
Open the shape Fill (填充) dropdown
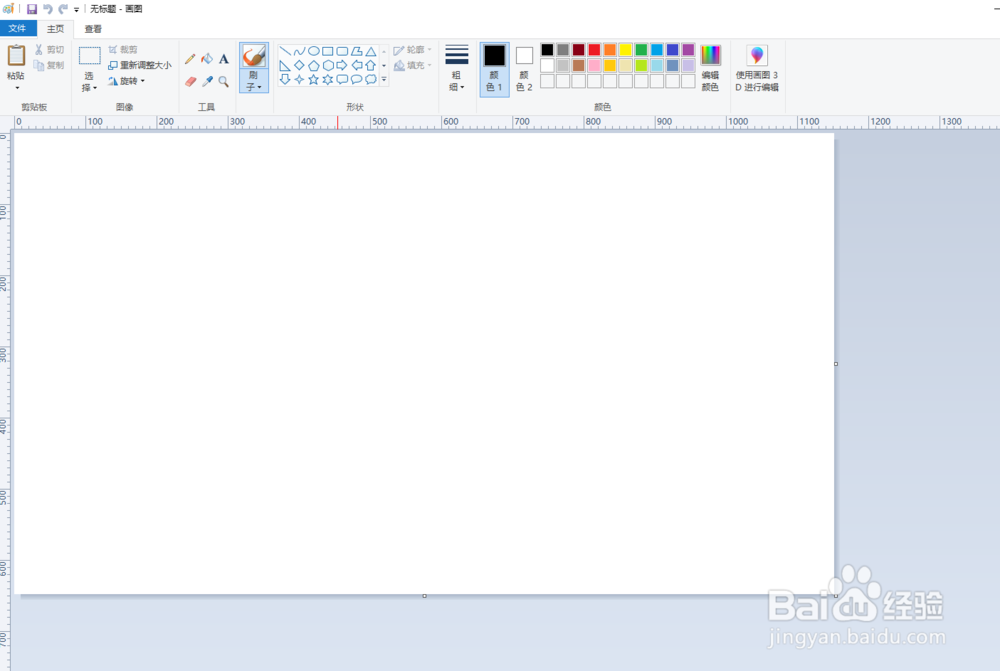click(x=413, y=65)
